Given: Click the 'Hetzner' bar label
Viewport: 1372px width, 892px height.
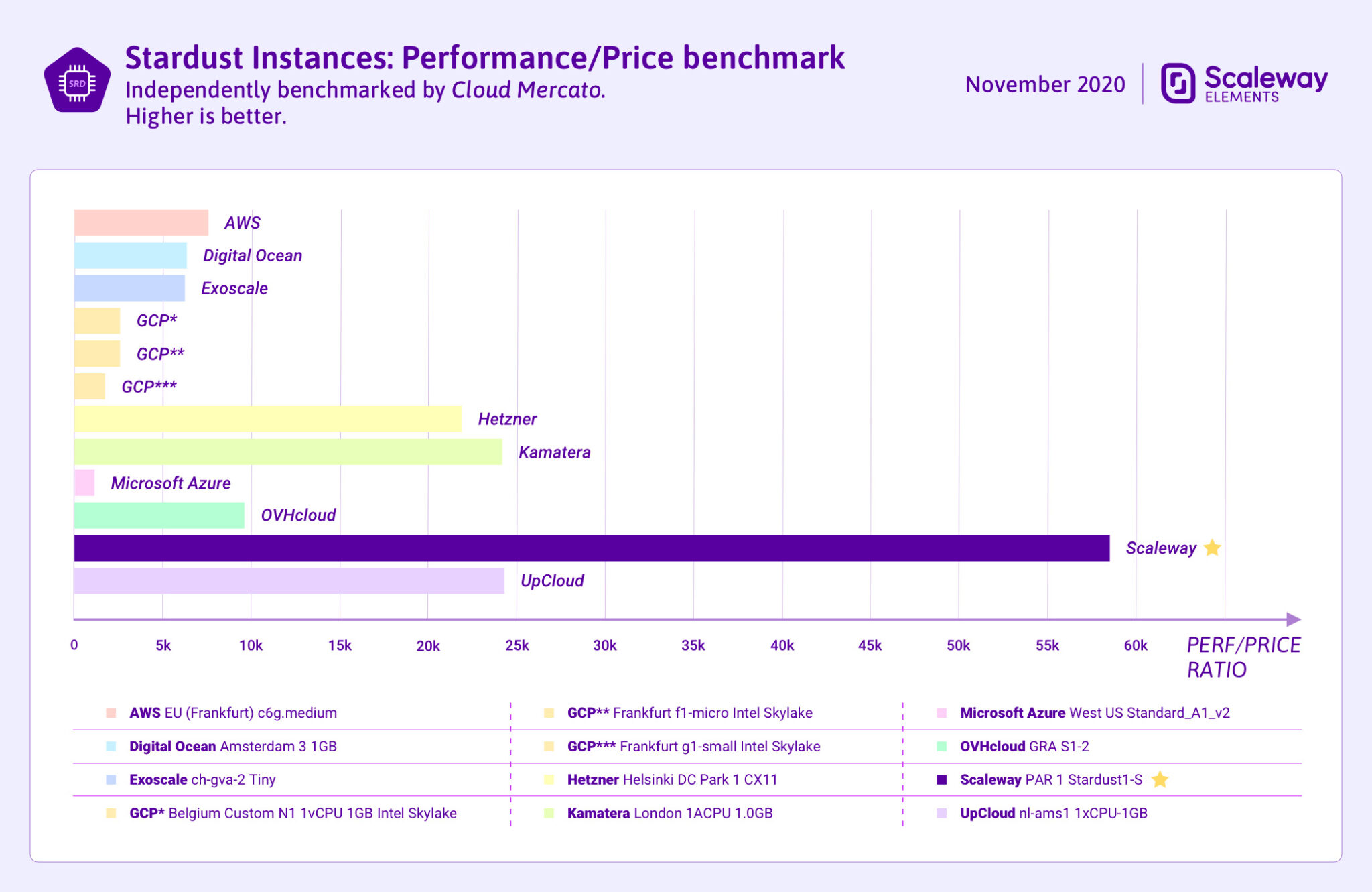Looking at the screenshot, I should click(507, 420).
